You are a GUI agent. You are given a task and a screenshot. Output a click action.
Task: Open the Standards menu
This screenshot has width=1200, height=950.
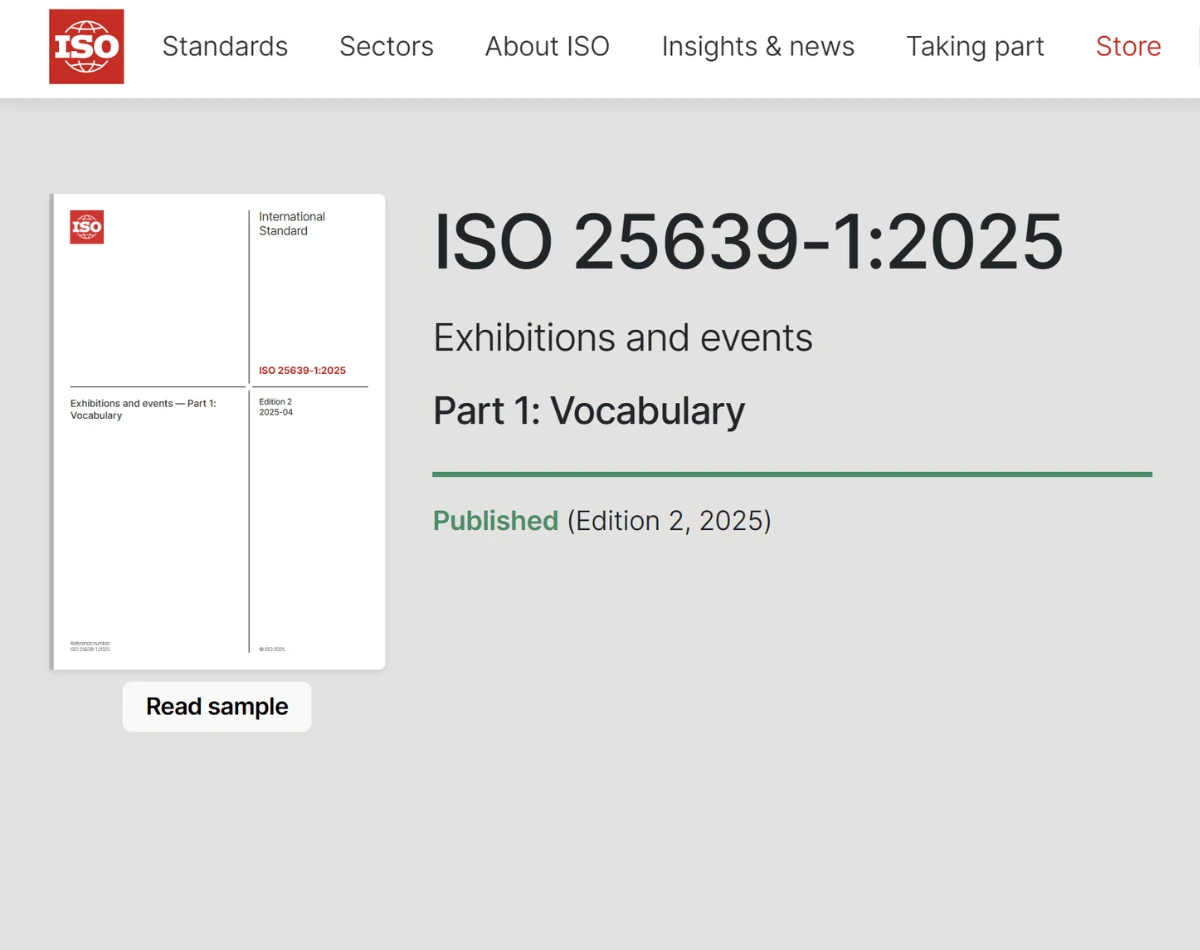coord(225,47)
